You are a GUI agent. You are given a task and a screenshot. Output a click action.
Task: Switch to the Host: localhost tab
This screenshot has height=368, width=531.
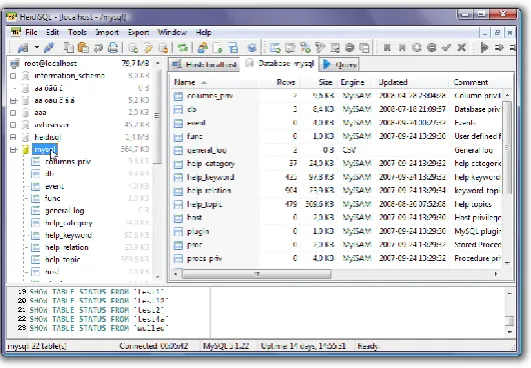point(204,64)
